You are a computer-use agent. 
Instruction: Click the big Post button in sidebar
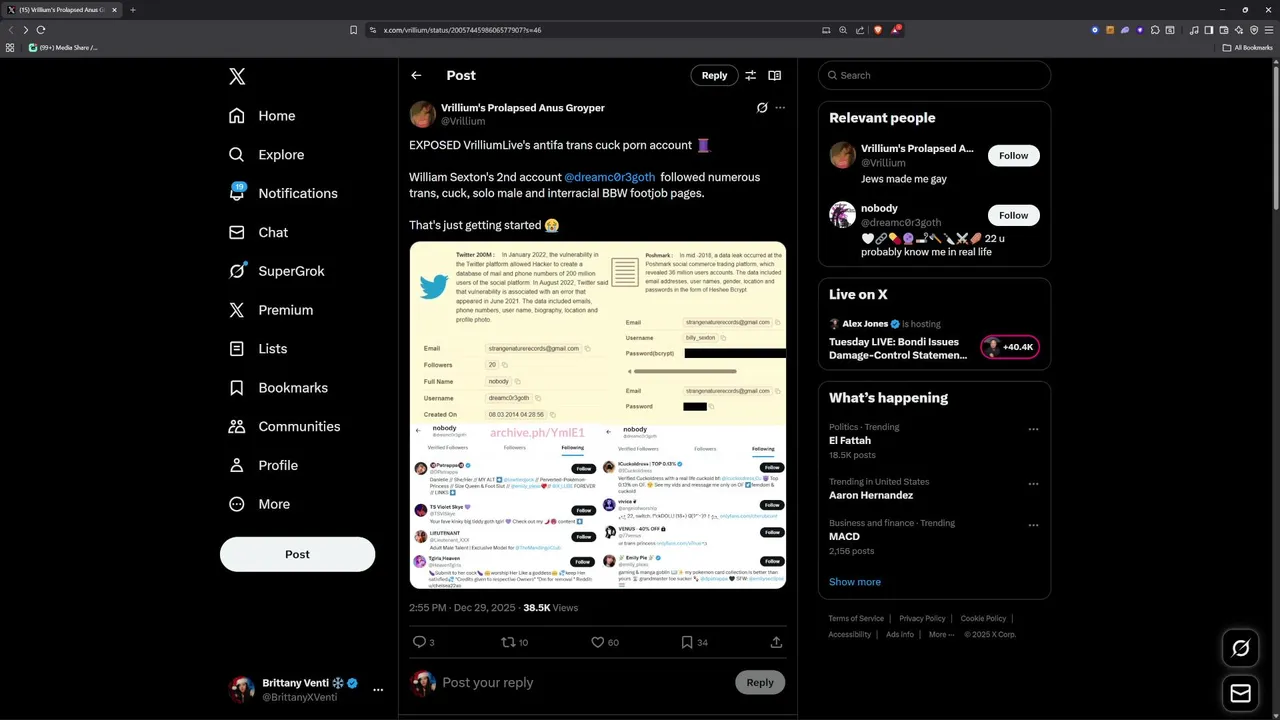(297, 554)
